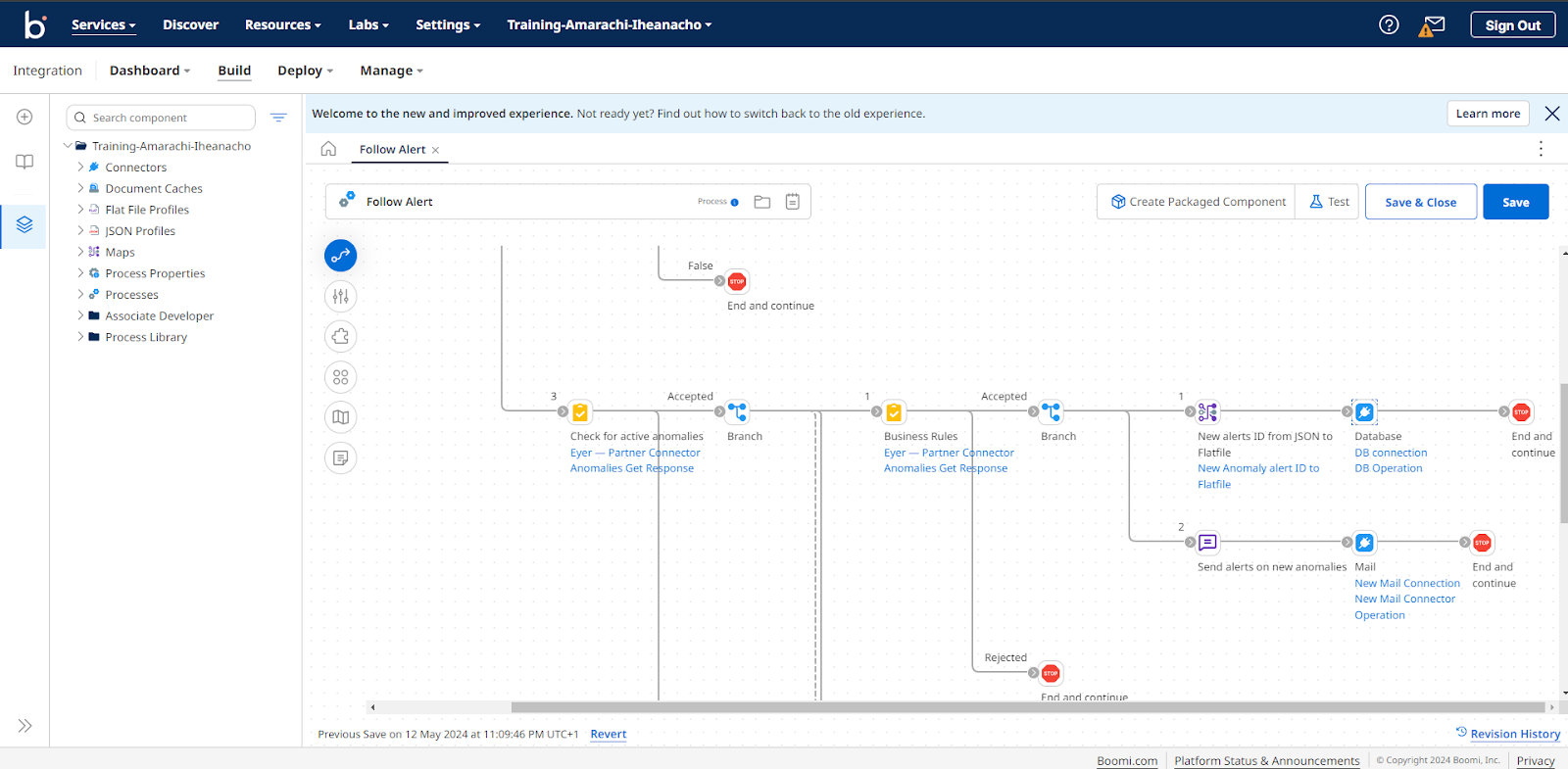
Task: Expand the Document Caches folder arrow
Action: click(x=80, y=189)
